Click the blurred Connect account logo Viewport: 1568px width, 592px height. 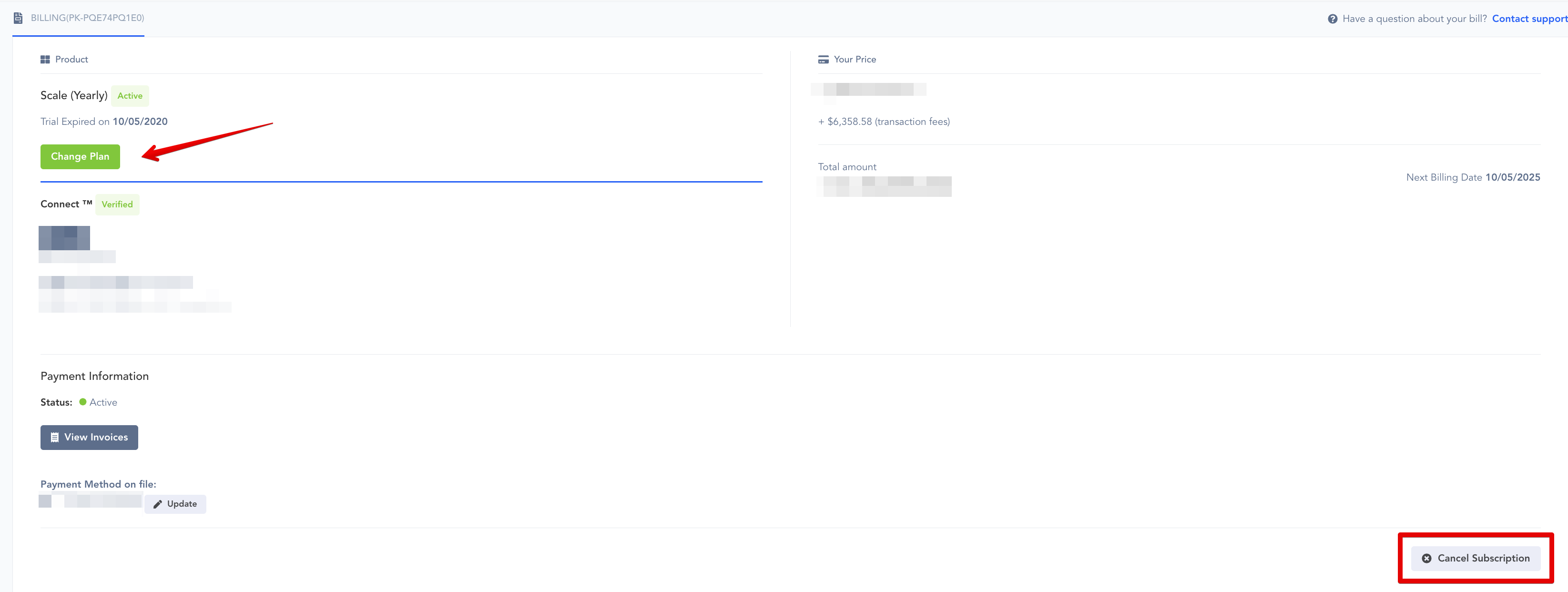(x=64, y=238)
